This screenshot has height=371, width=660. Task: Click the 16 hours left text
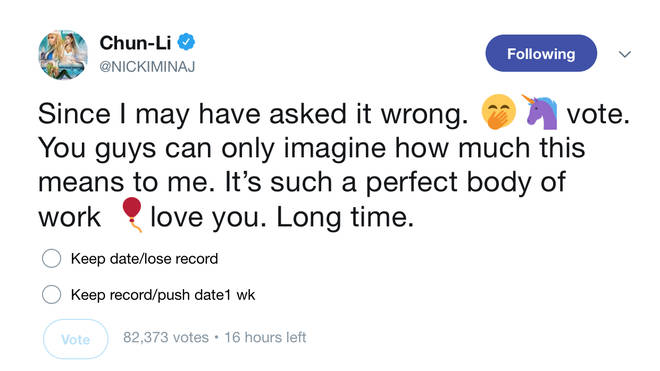click(x=265, y=337)
